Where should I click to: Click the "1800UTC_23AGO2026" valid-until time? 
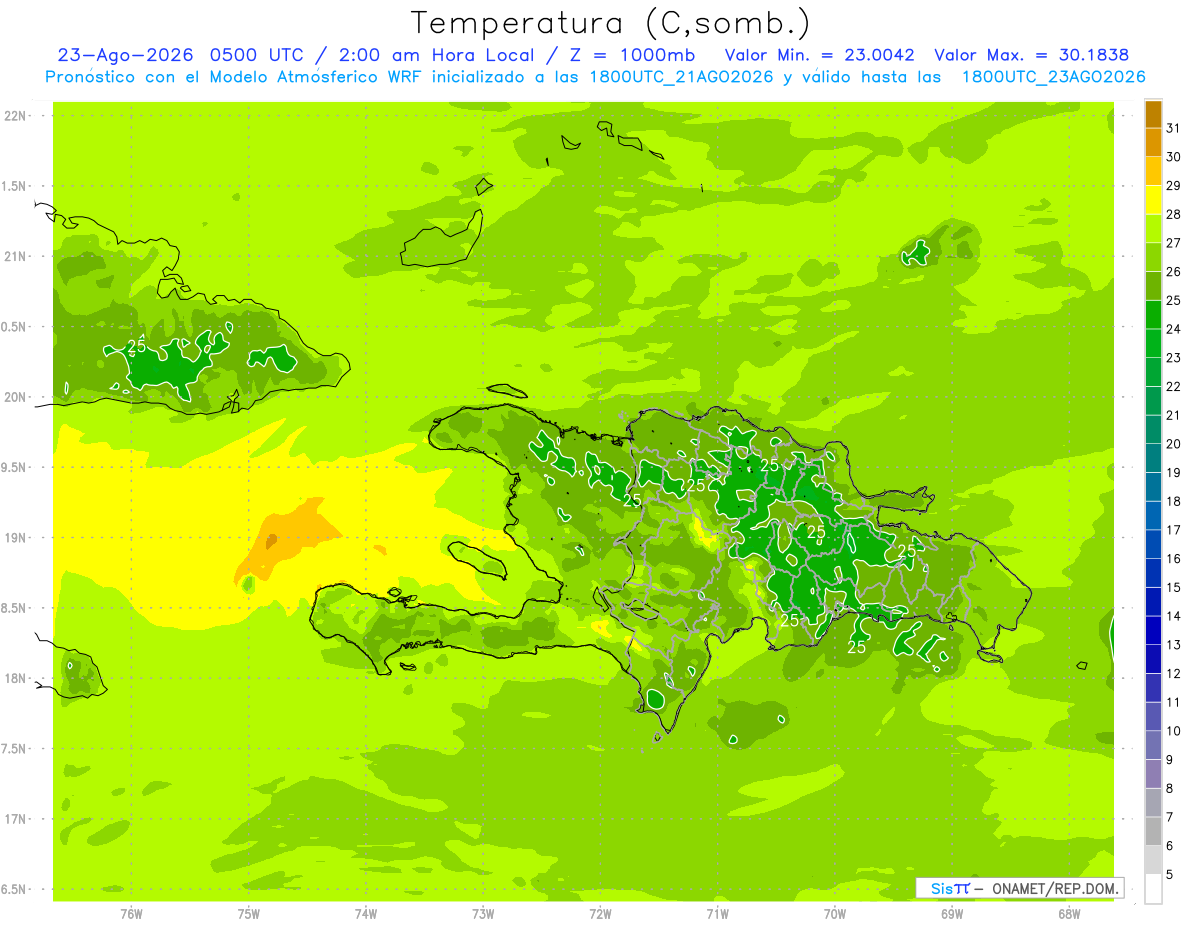coord(1054,77)
